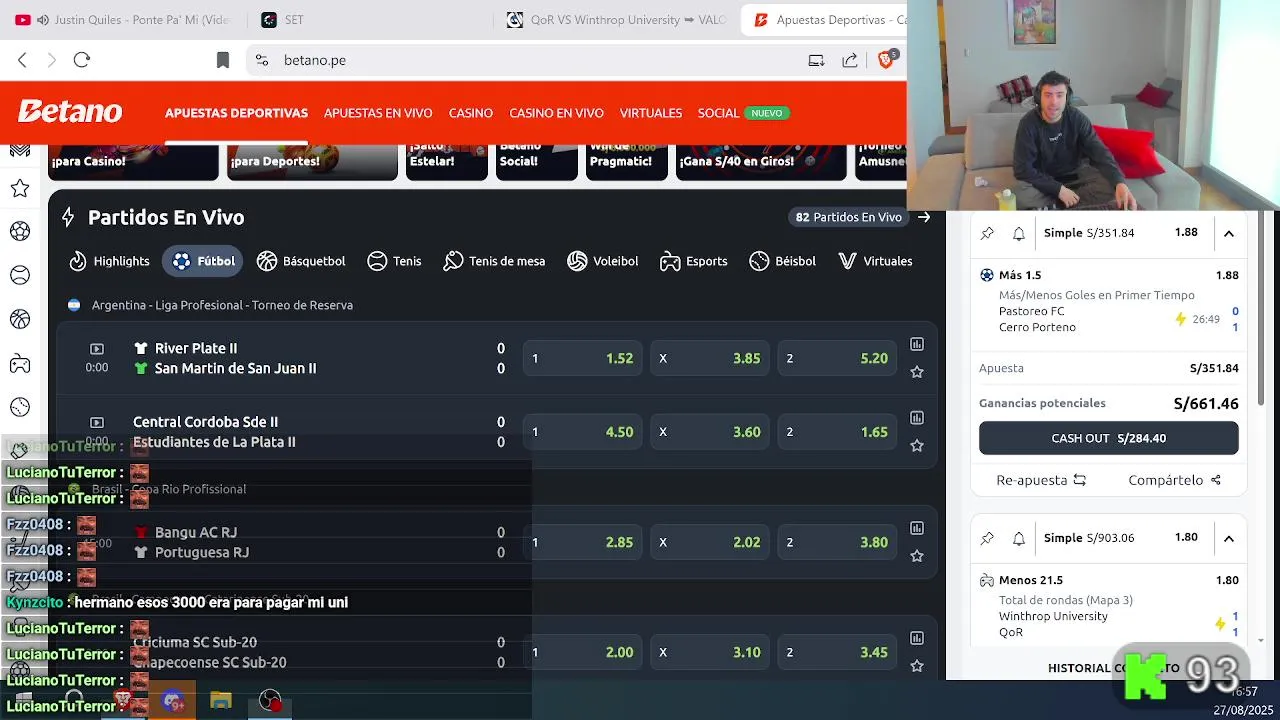Viewport: 1280px width, 720px height.
Task: Select the Tenis de mesa filter
Action: [x=494, y=261]
